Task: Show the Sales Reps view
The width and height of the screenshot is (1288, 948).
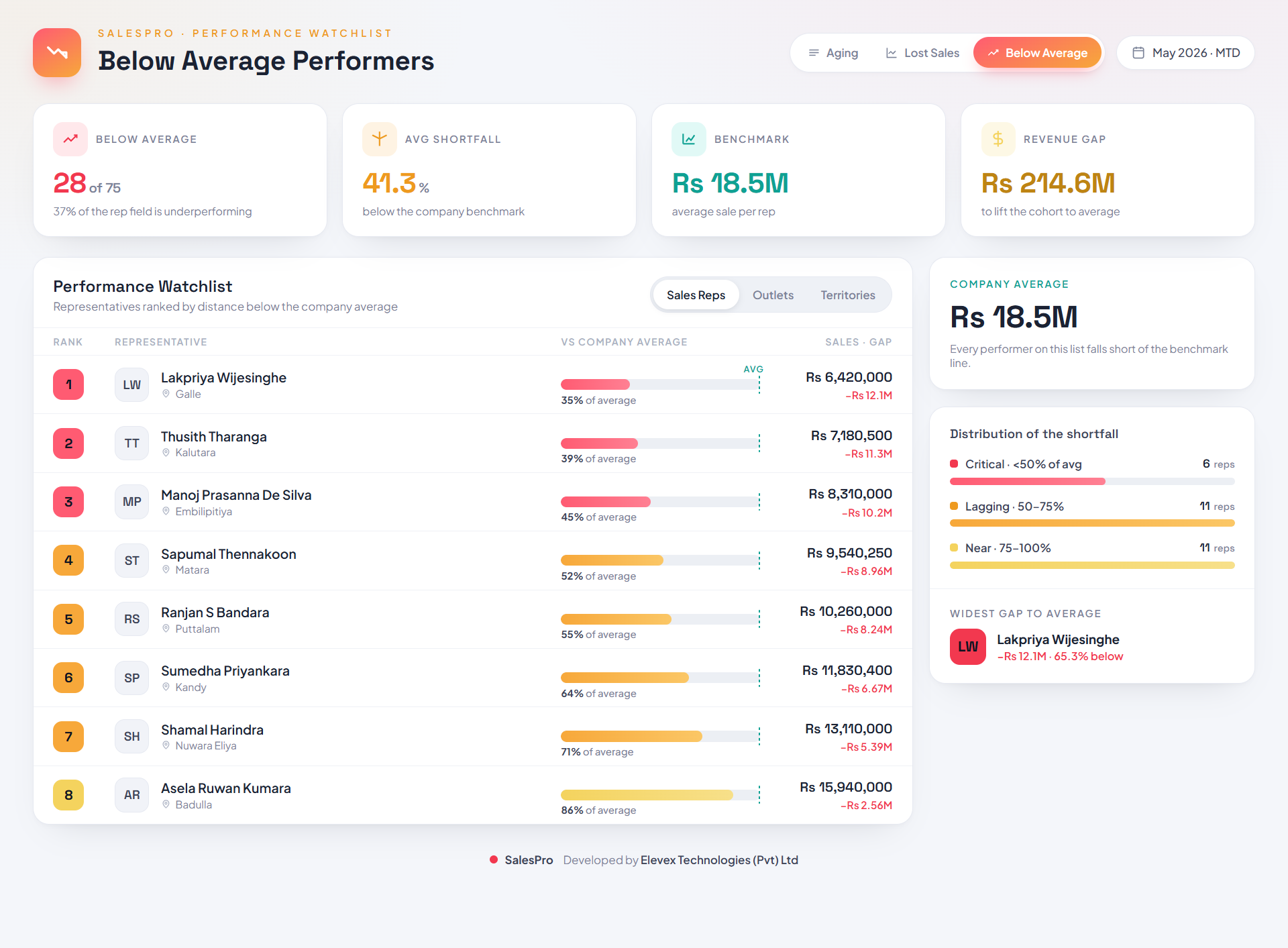Action: (696, 295)
